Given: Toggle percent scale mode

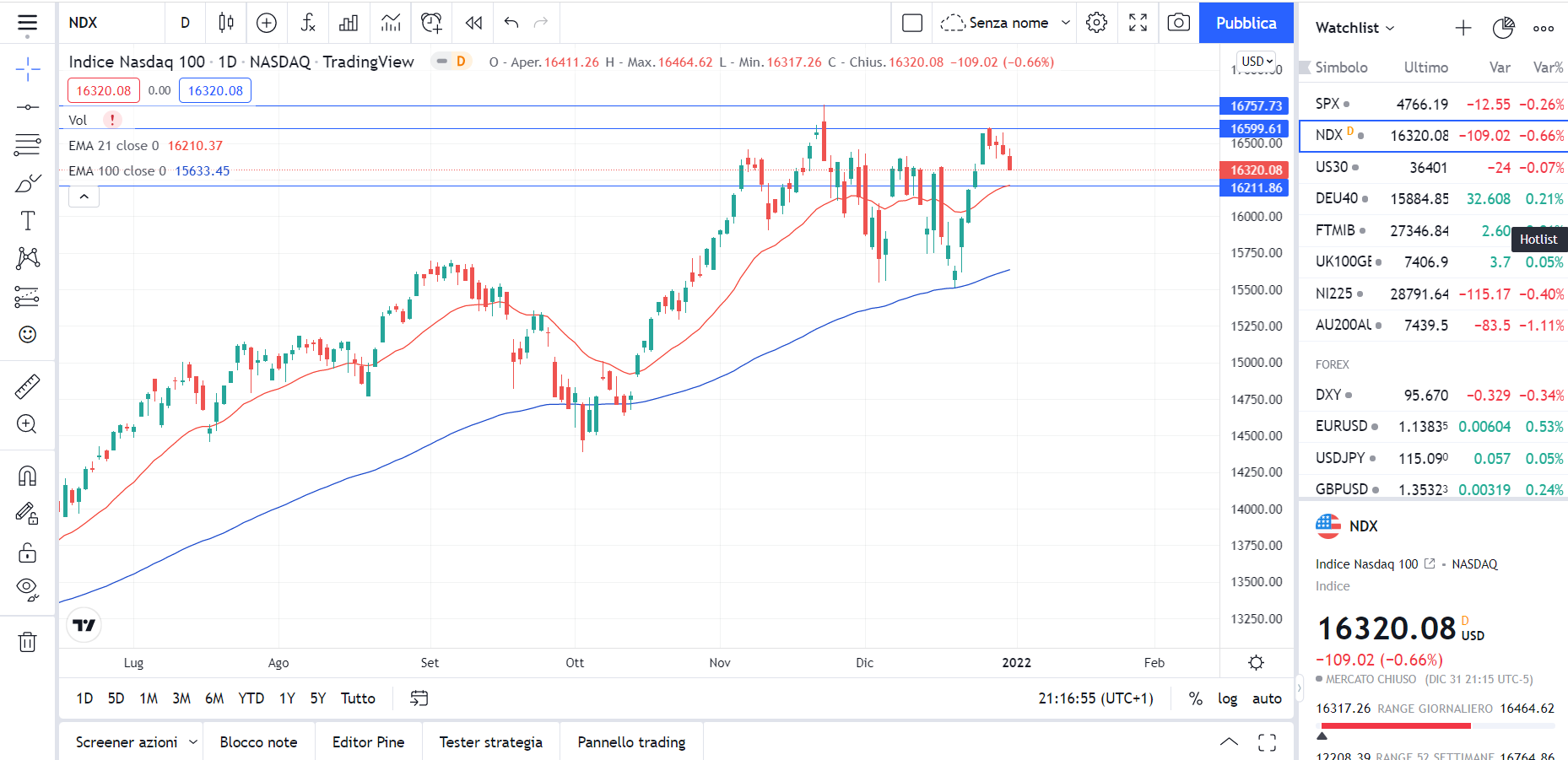Looking at the screenshot, I should click(1195, 698).
